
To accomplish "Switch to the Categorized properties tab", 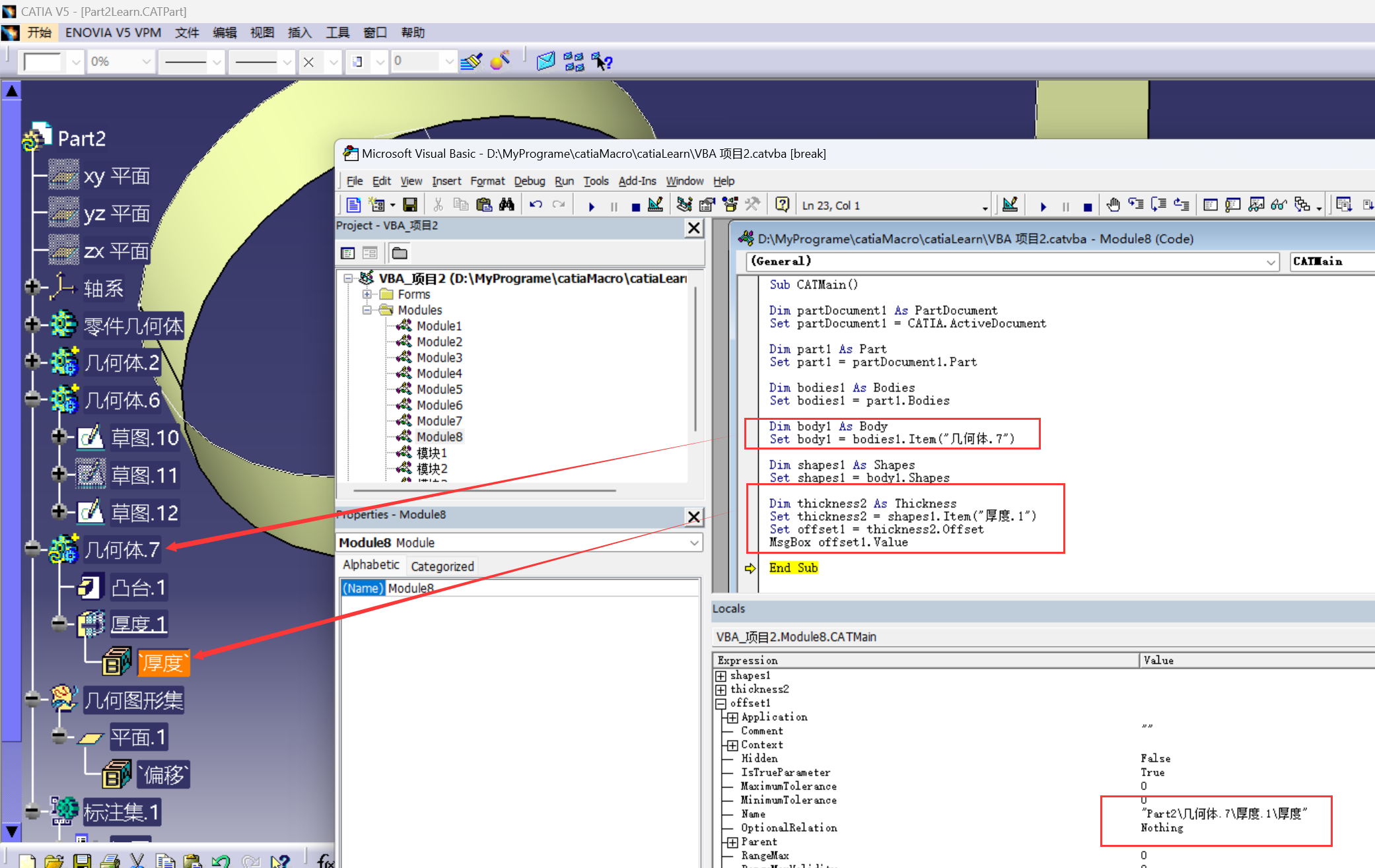I will [442, 566].
